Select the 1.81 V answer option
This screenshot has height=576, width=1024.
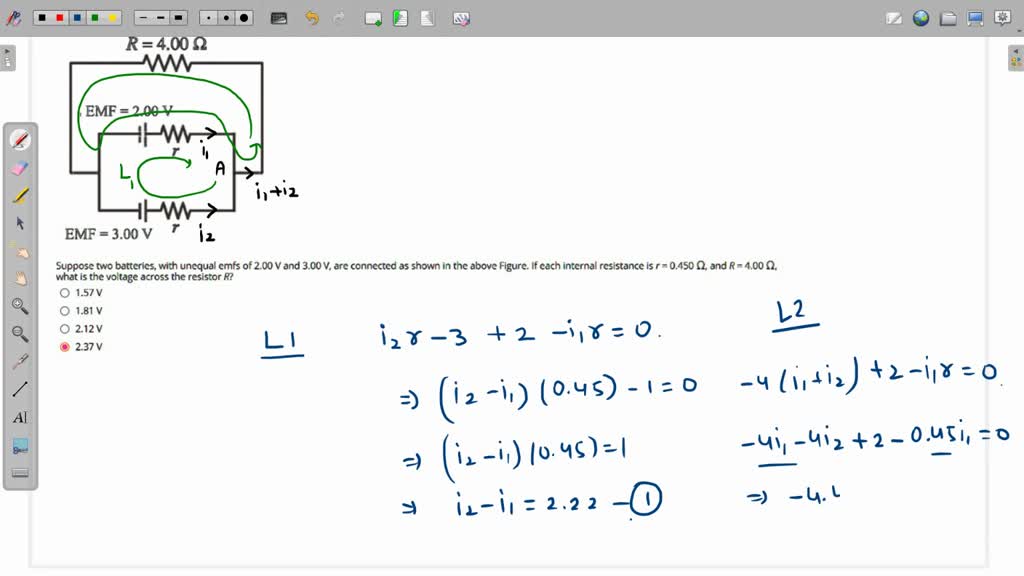click(x=65, y=310)
